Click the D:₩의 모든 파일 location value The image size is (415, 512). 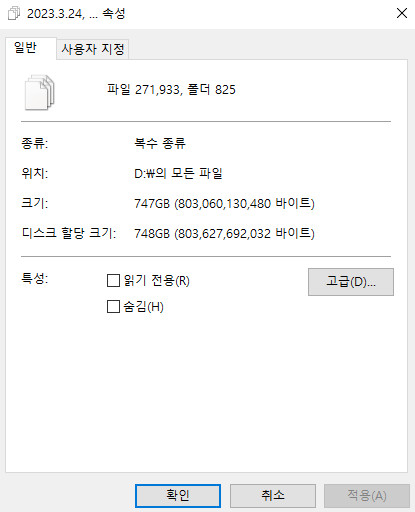tap(178, 173)
